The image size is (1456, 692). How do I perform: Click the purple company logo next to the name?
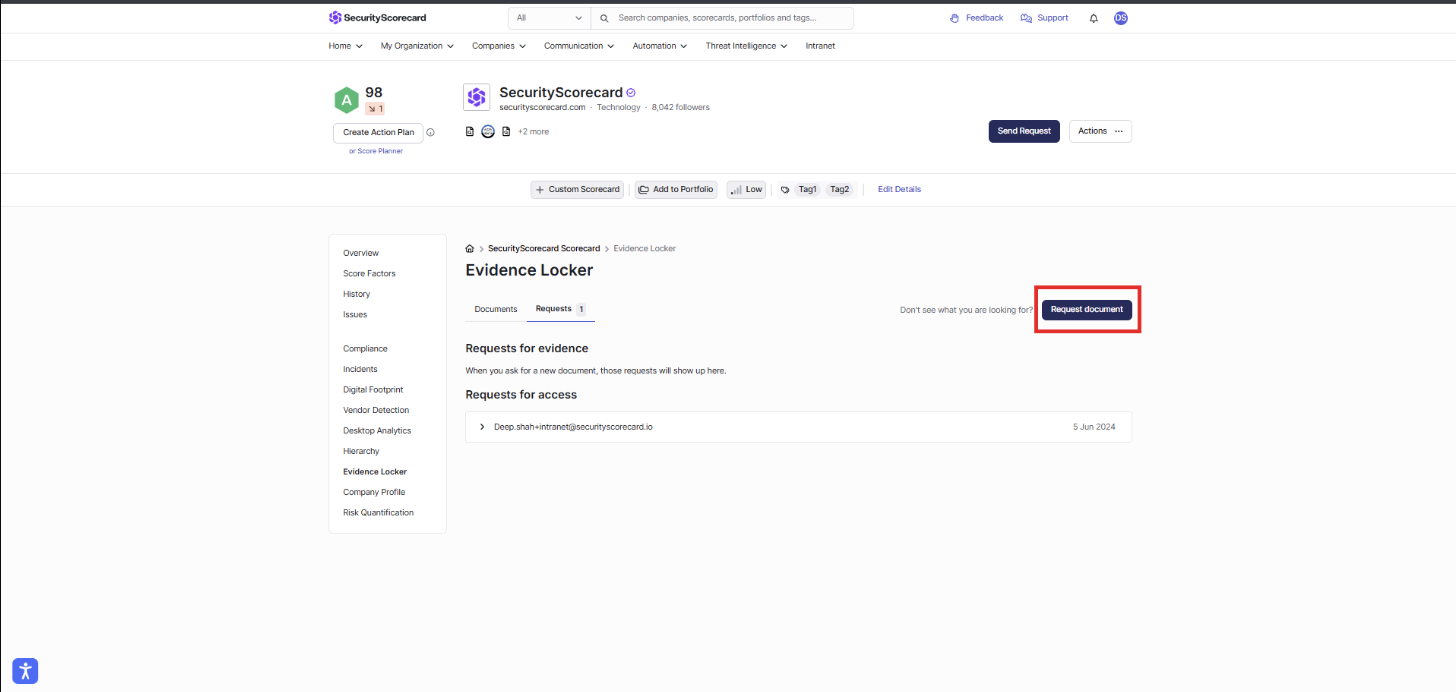click(x=476, y=97)
